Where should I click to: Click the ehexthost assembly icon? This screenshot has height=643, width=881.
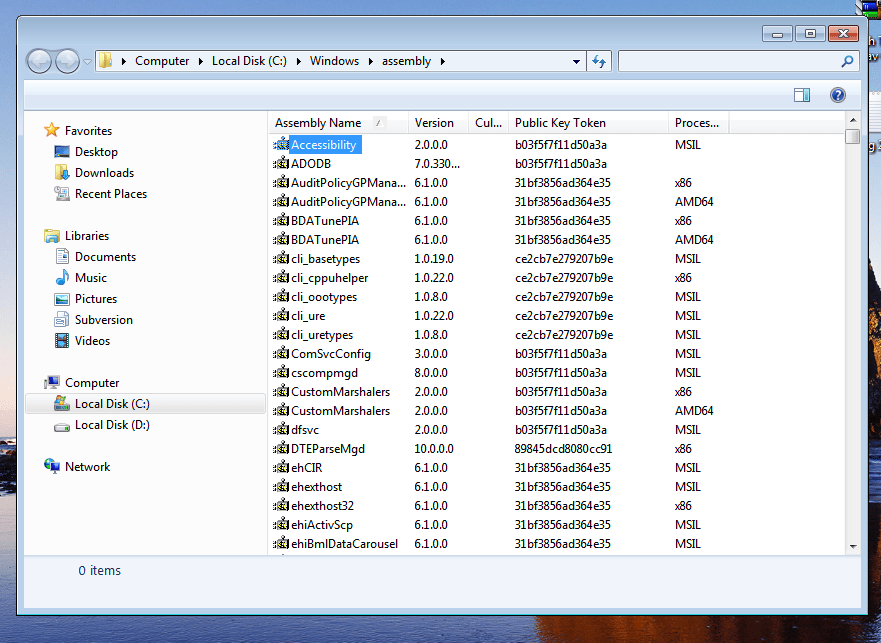[x=281, y=487]
